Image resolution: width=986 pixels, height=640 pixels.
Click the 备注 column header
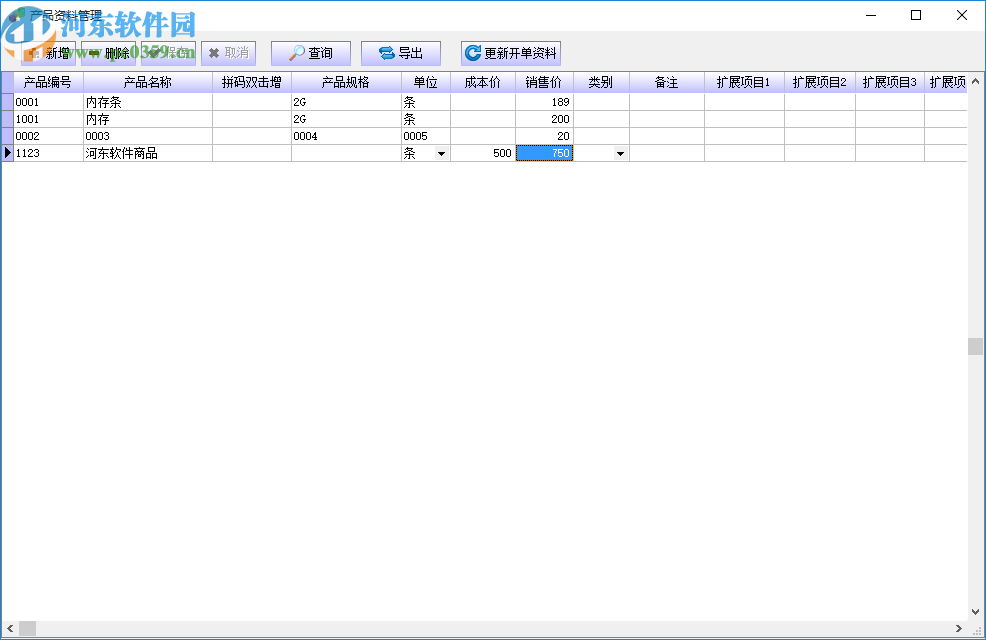pyautogui.click(x=667, y=82)
